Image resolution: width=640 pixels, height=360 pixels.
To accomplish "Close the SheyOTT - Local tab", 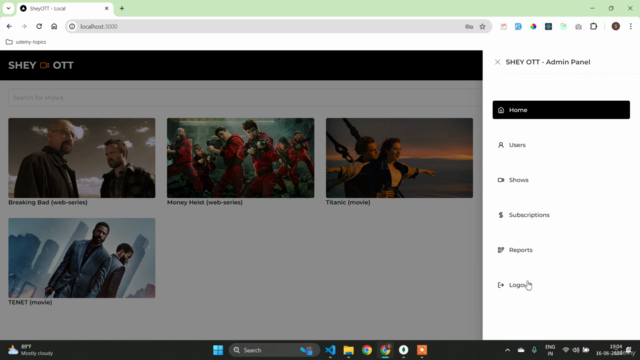I will 107,9.
